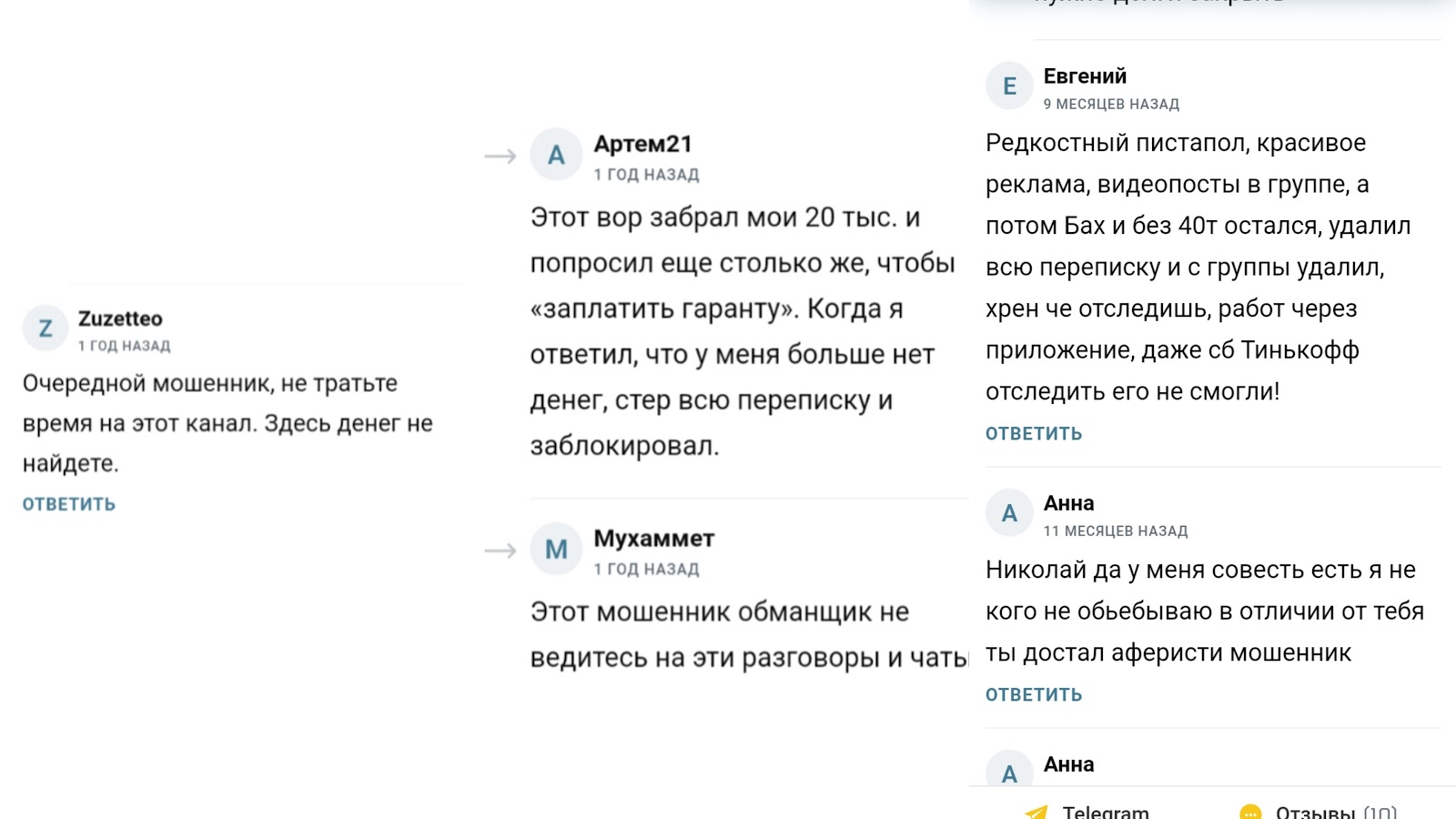Click Мухаммет's "M" avatar circle
Viewport: 1456px width, 819px height.
tap(556, 549)
